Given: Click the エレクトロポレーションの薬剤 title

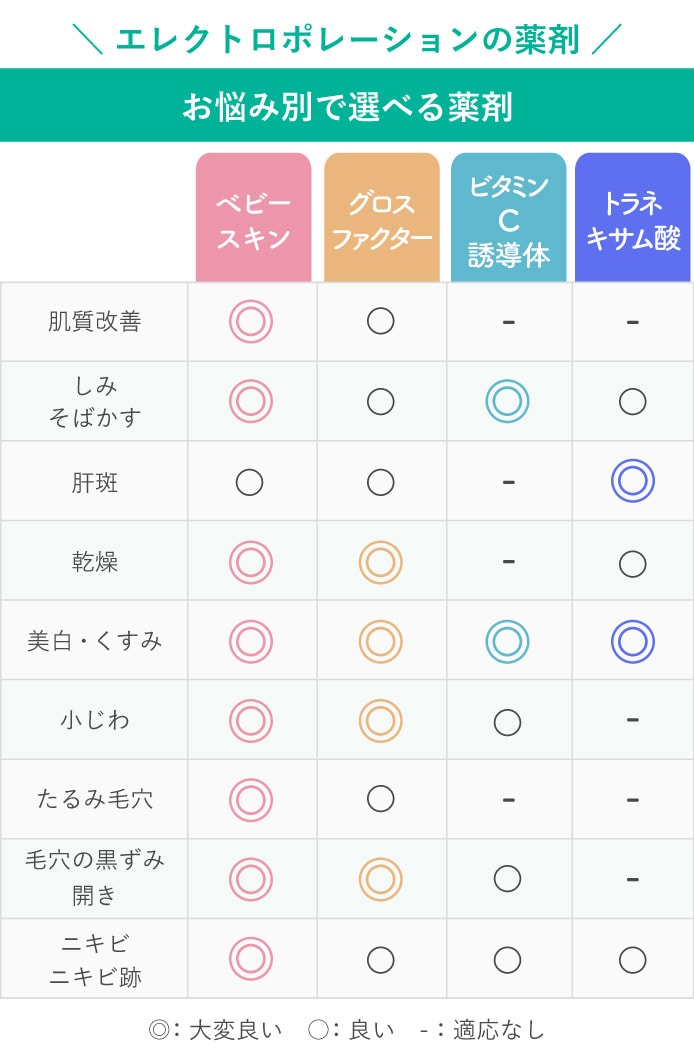Looking at the screenshot, I should point(347,39).
